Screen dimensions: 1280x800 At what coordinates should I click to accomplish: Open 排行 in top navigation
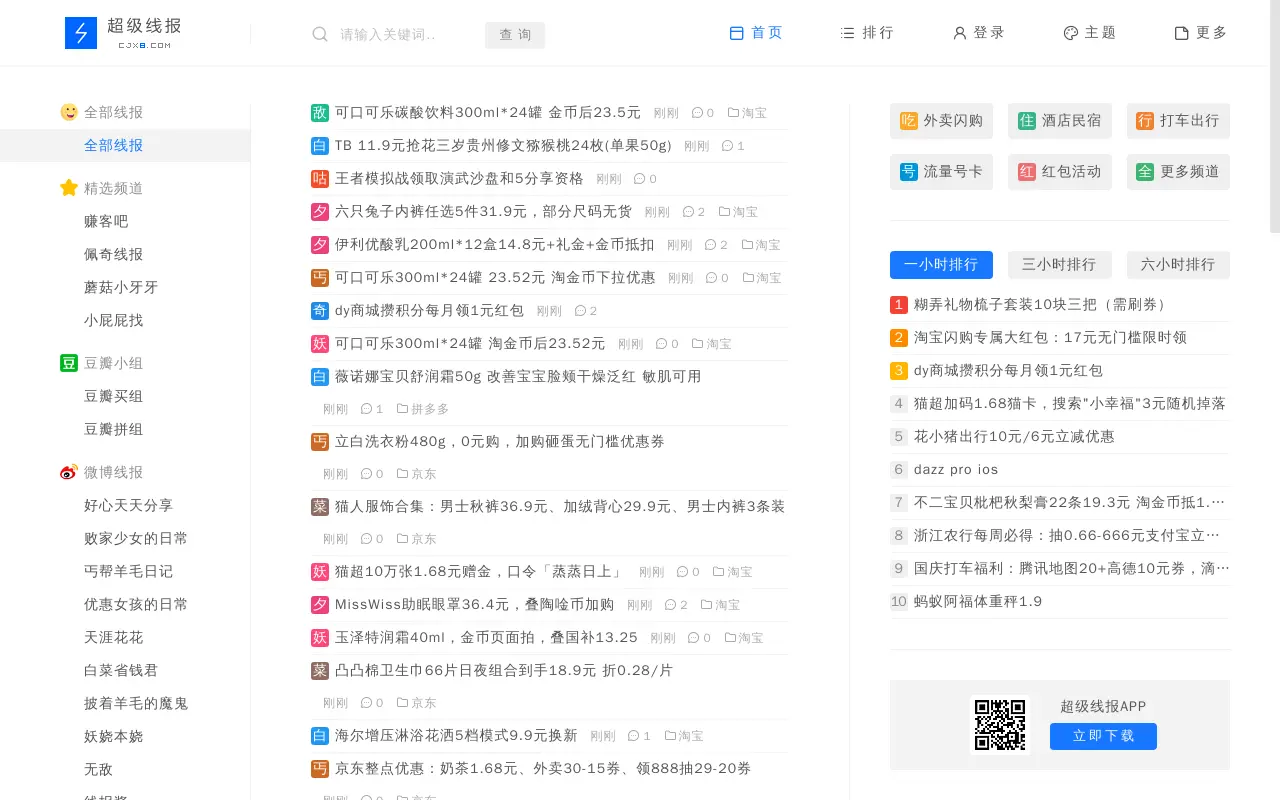click(867, 33)
